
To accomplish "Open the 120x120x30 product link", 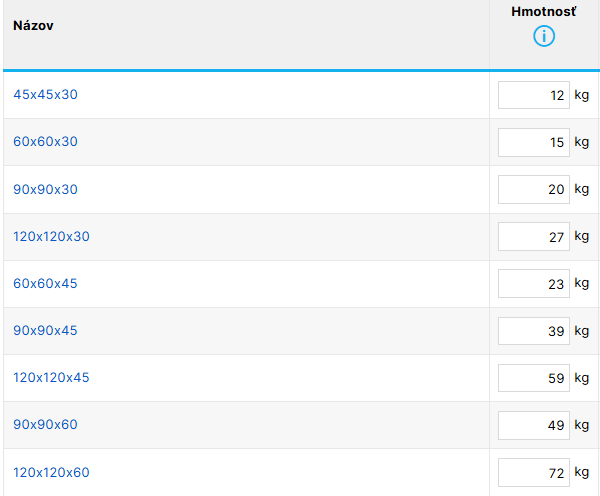I will (51, 237).
